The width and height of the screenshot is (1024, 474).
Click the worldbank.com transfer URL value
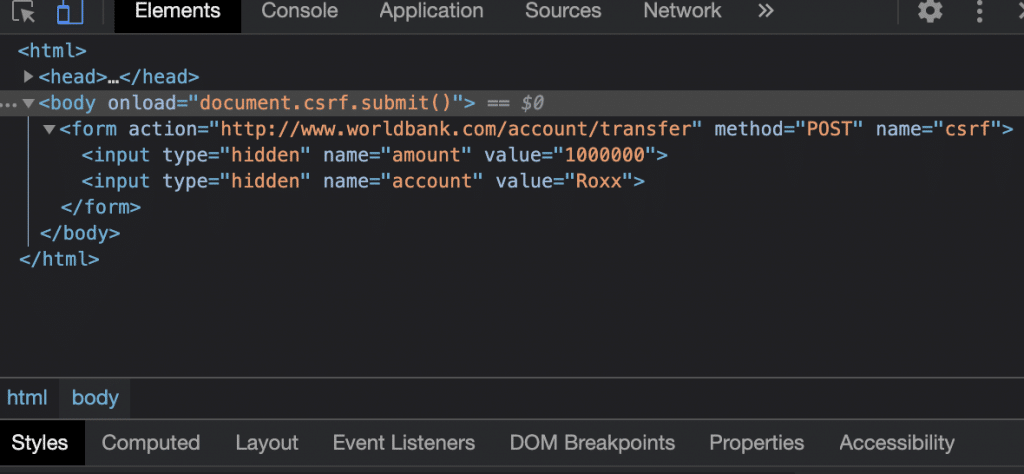pyautogui.click(x=456, y=129)
